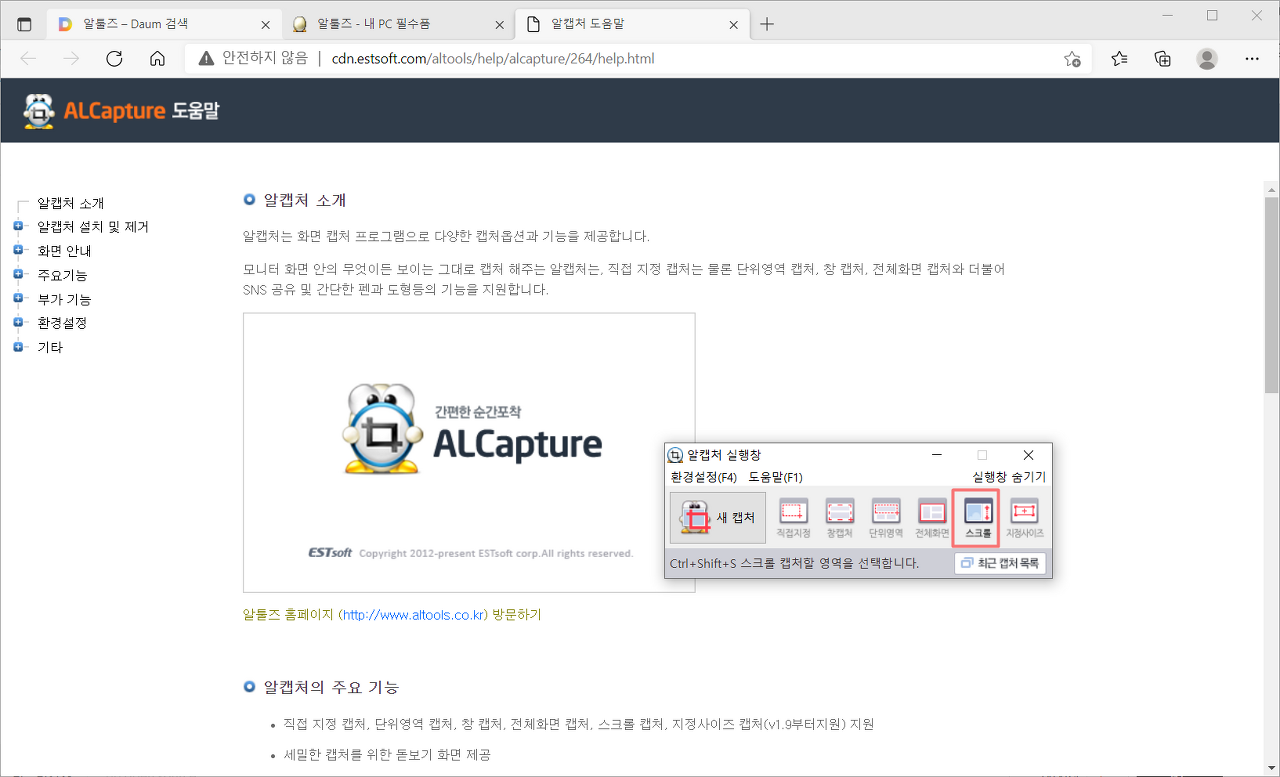The image size is (1280, 777).
Task: Expand the 화면 안내 tree node
Action: click(18, 250)
